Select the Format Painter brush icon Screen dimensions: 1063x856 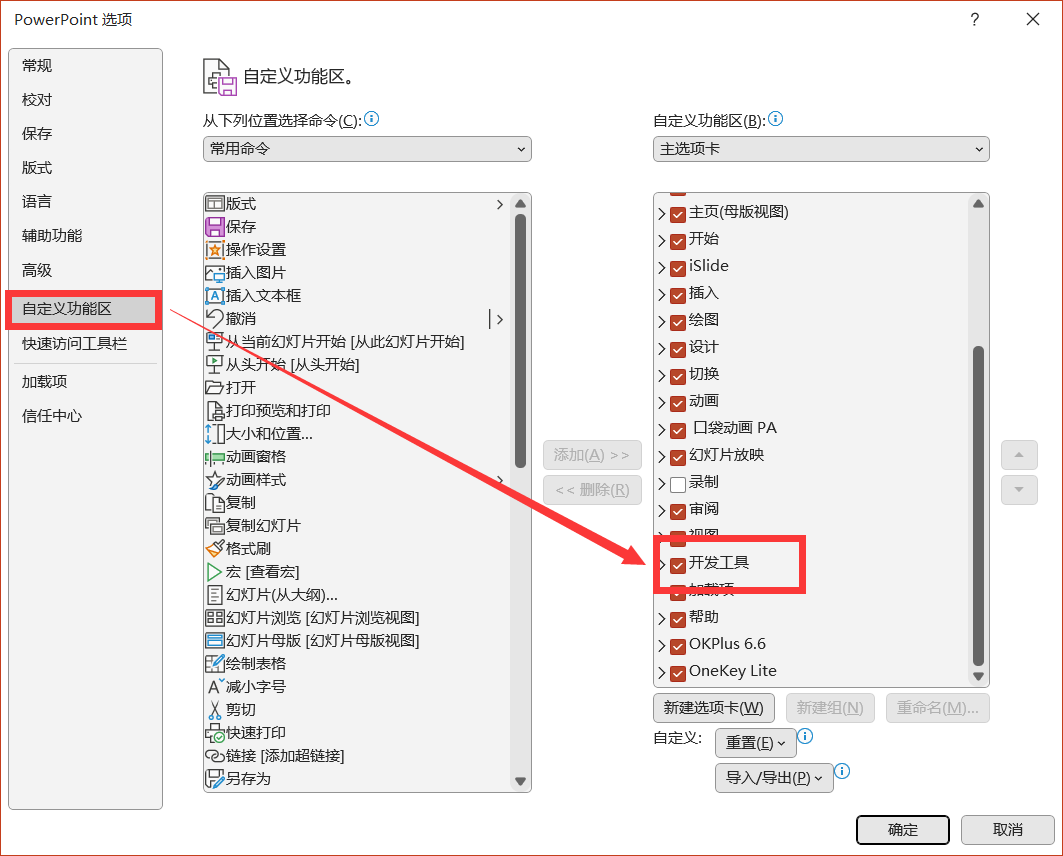pos(214,548)
